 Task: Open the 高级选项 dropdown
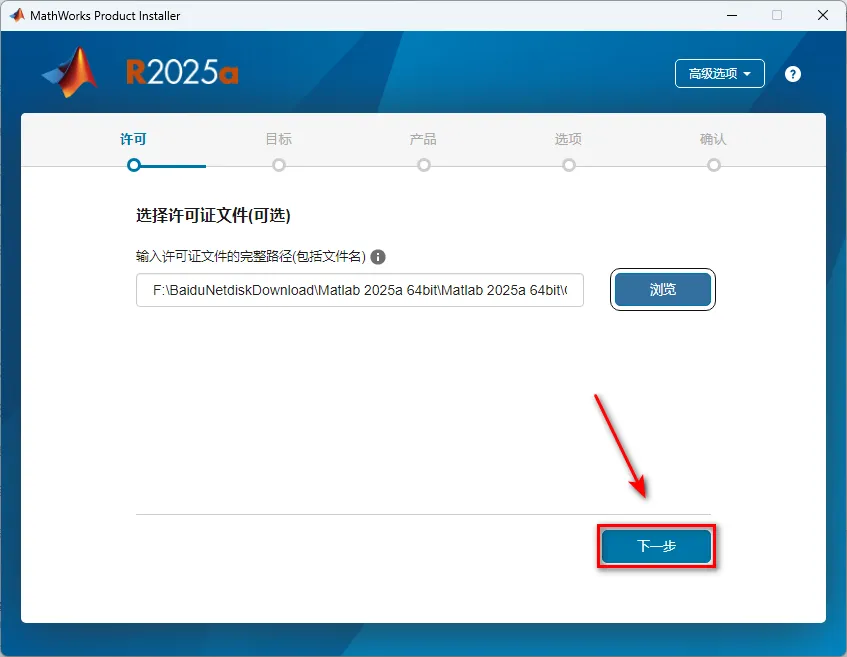[720, 73]
